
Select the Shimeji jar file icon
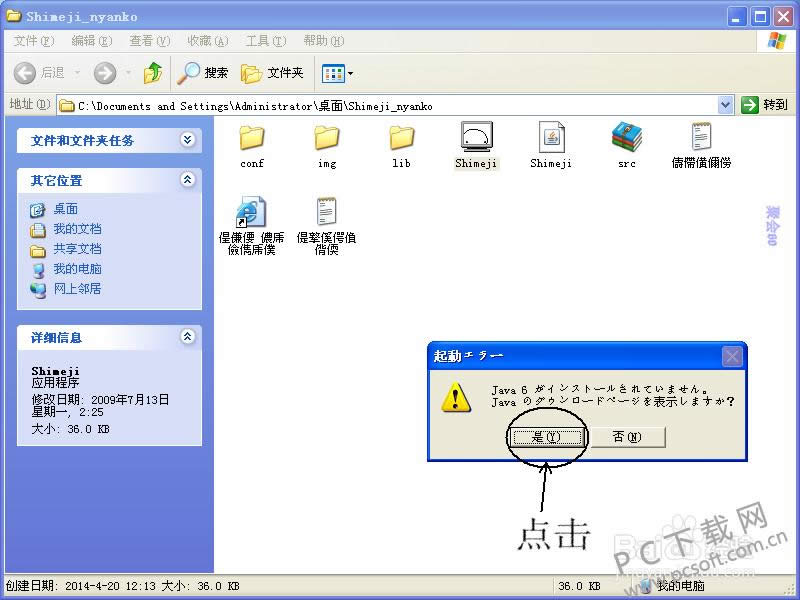point(551,138)
